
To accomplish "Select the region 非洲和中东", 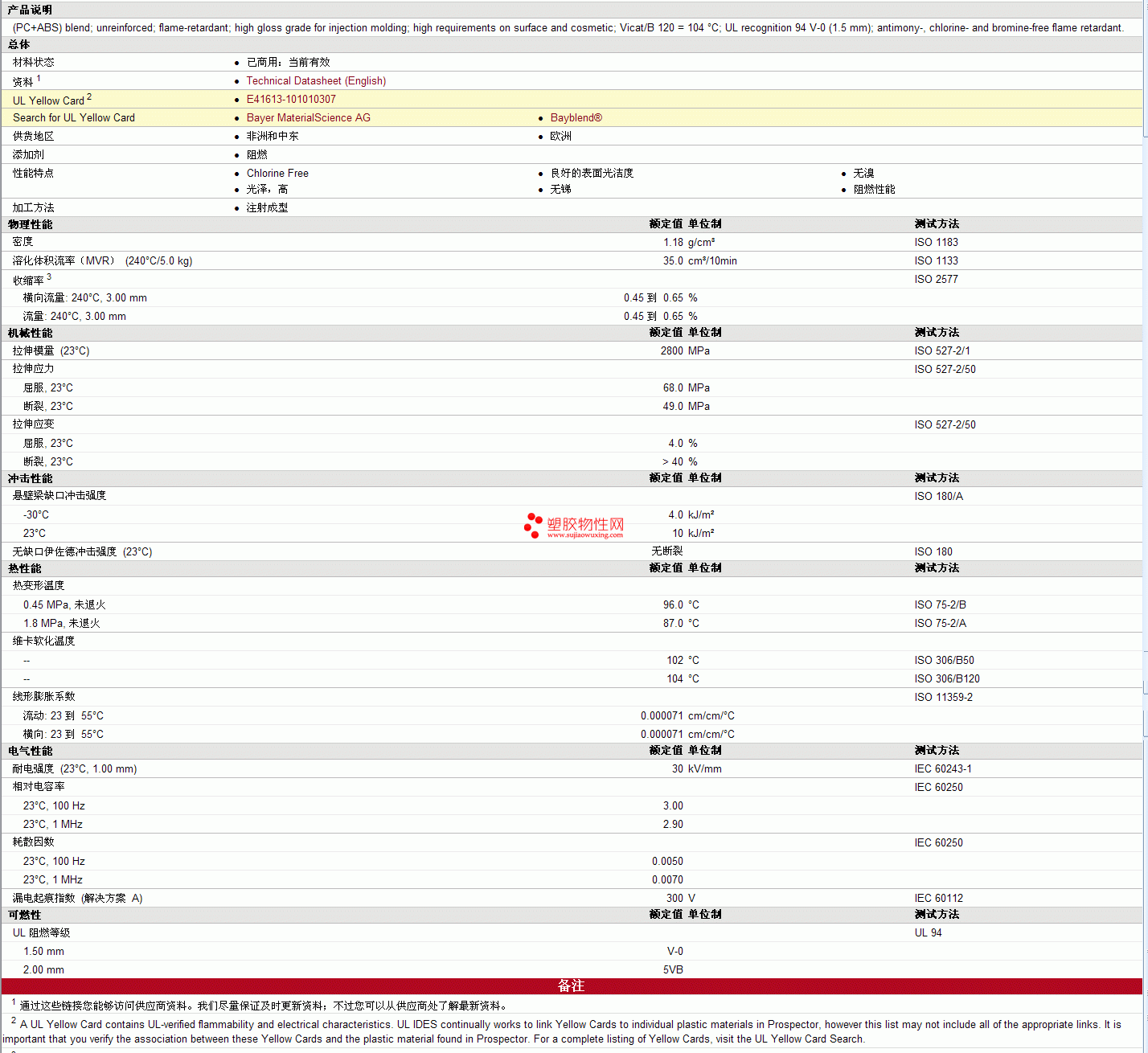I will coord(273,137).
